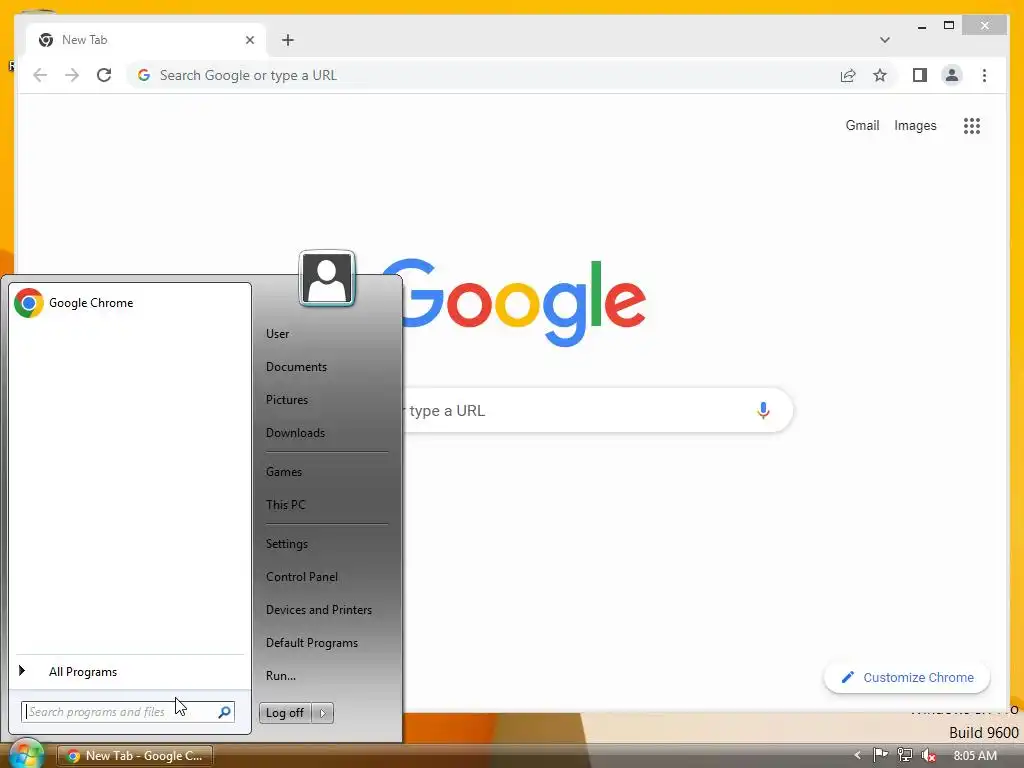Open Control Panel from Start menu
The height and width of the screenshot is (768, 1024).
click(302, 577)
